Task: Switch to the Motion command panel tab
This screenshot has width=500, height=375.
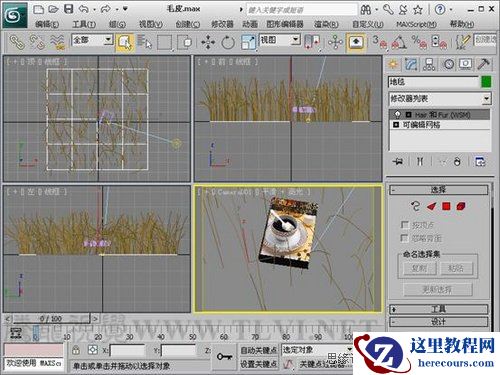Action: [448, 64]
